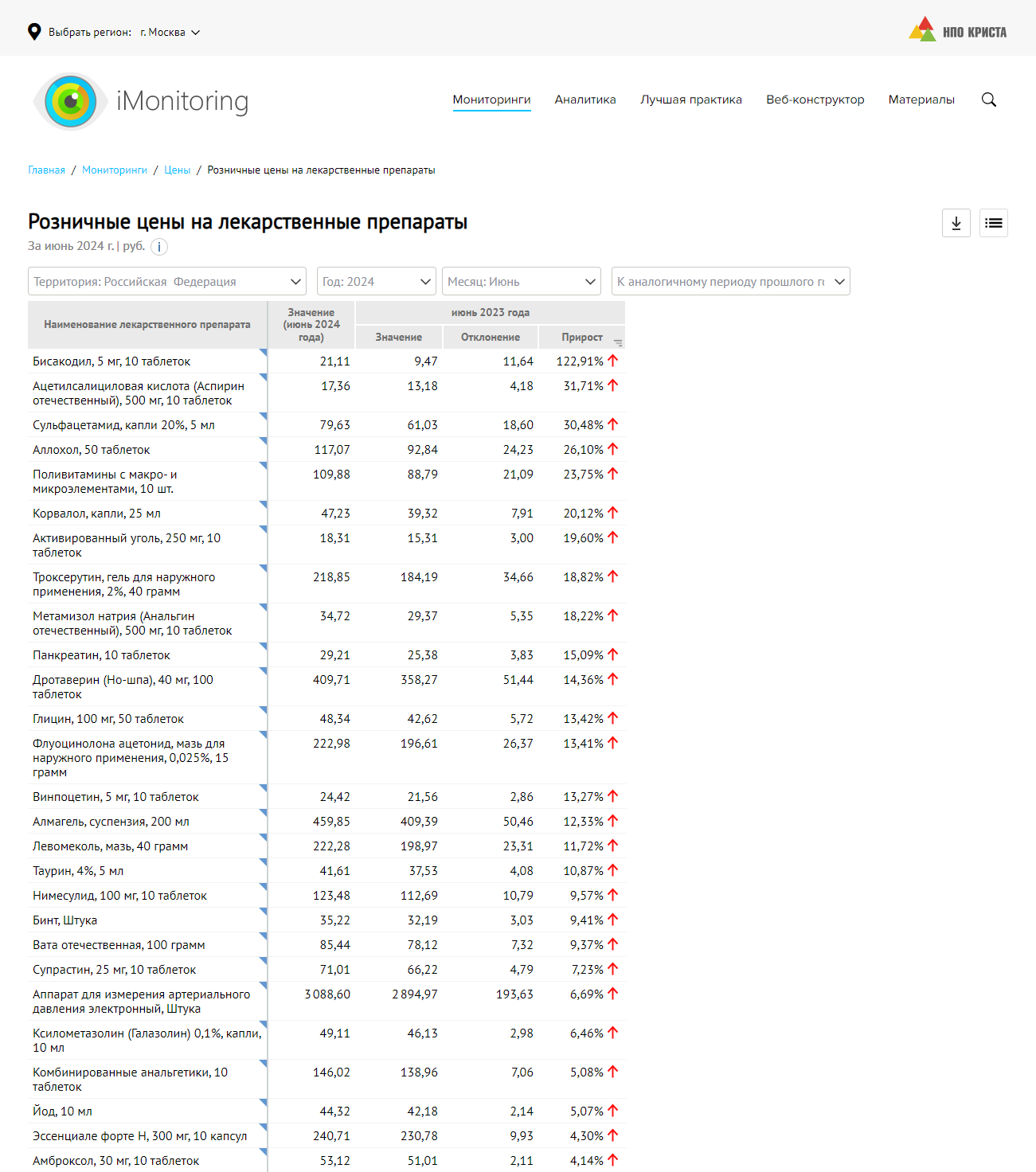
Task: Open the Лучшая практика menu item
Action: pos(690,100)
